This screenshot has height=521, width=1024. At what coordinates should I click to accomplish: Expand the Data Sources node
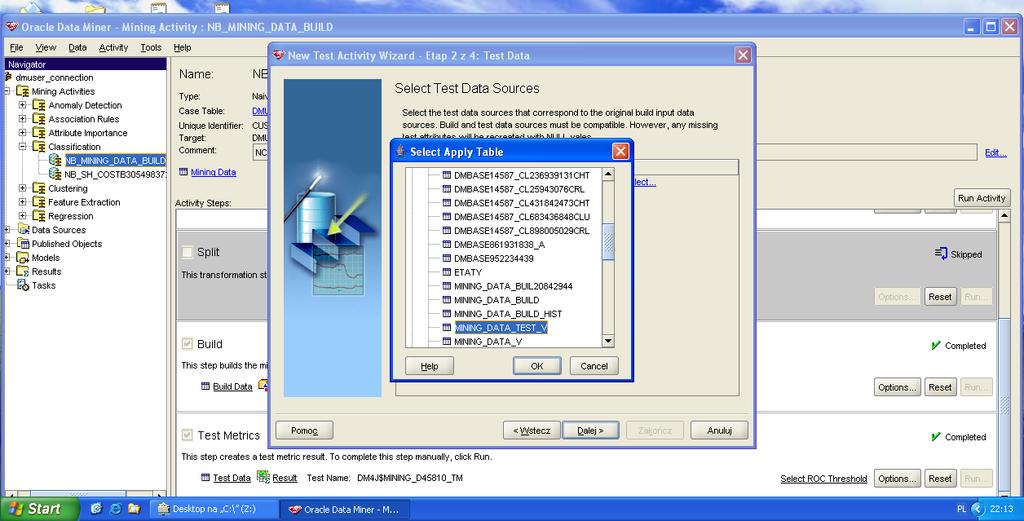click(x=7, y=230)
